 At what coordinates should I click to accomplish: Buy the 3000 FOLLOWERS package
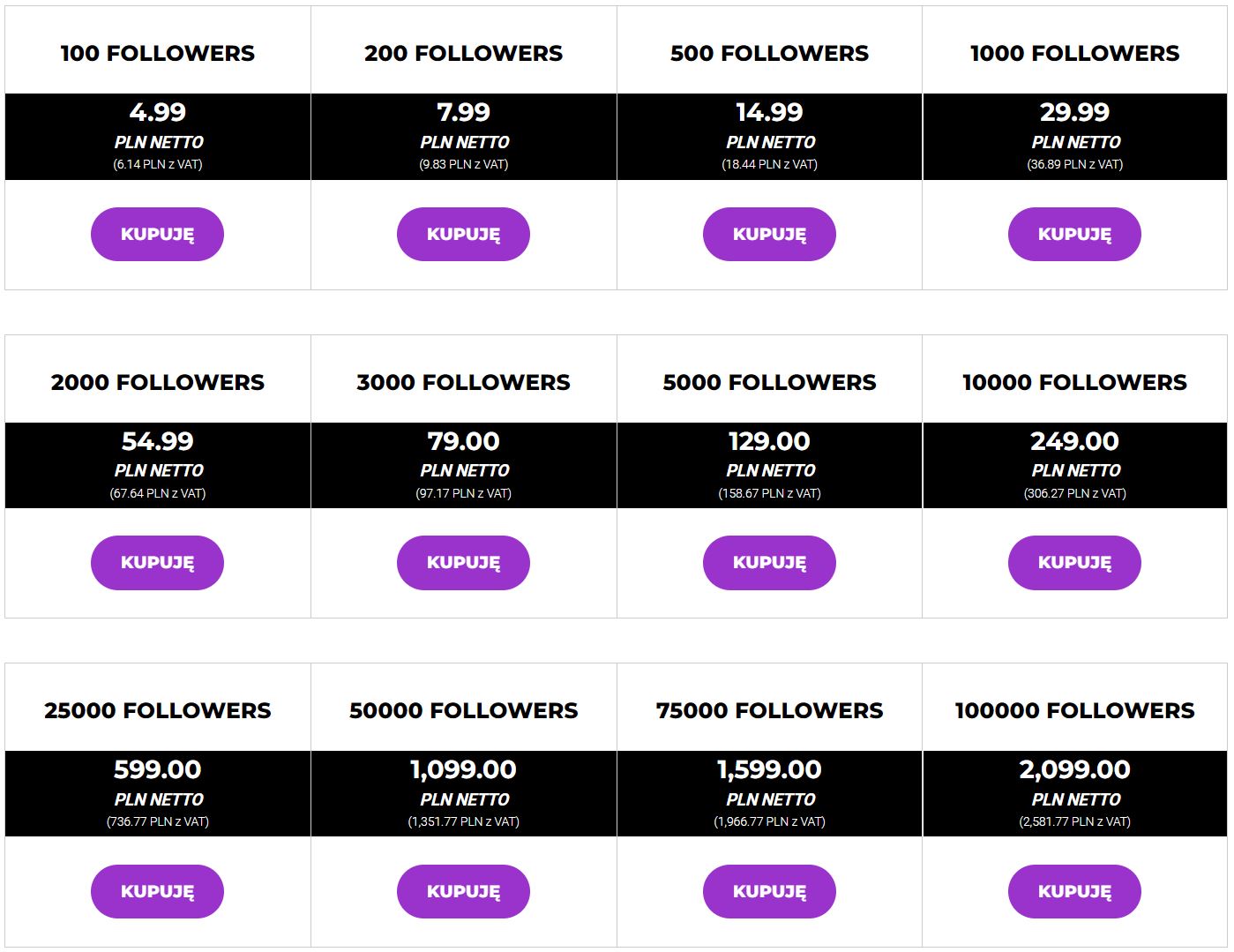click(x=463, y=562)
